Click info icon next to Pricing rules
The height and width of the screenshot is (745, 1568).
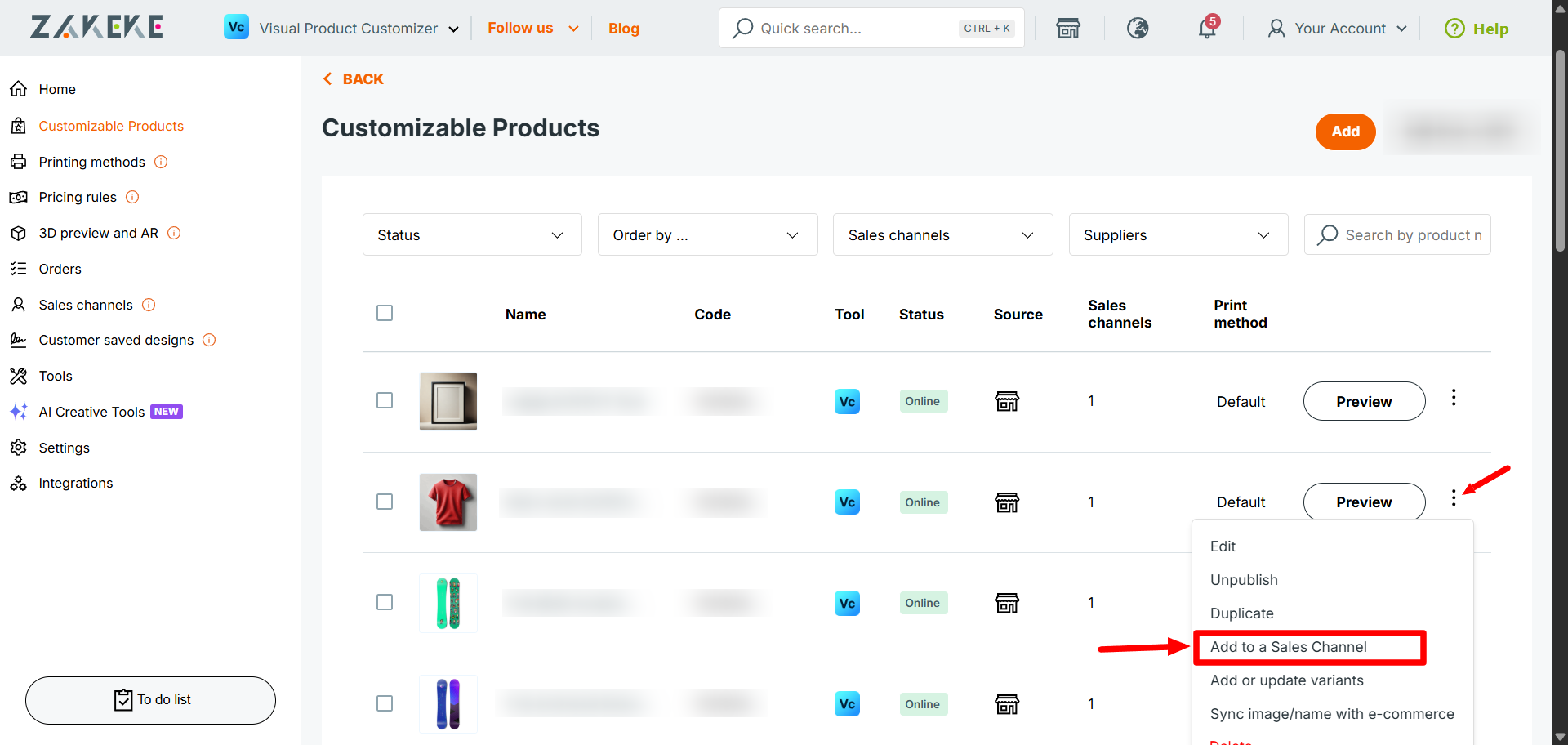pyautogui.click(x=132, y=197)
